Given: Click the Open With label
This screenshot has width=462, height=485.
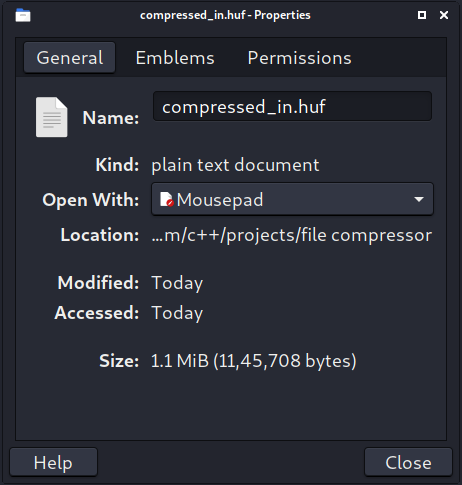Looking at the screenshot, I should click(91, 200).
